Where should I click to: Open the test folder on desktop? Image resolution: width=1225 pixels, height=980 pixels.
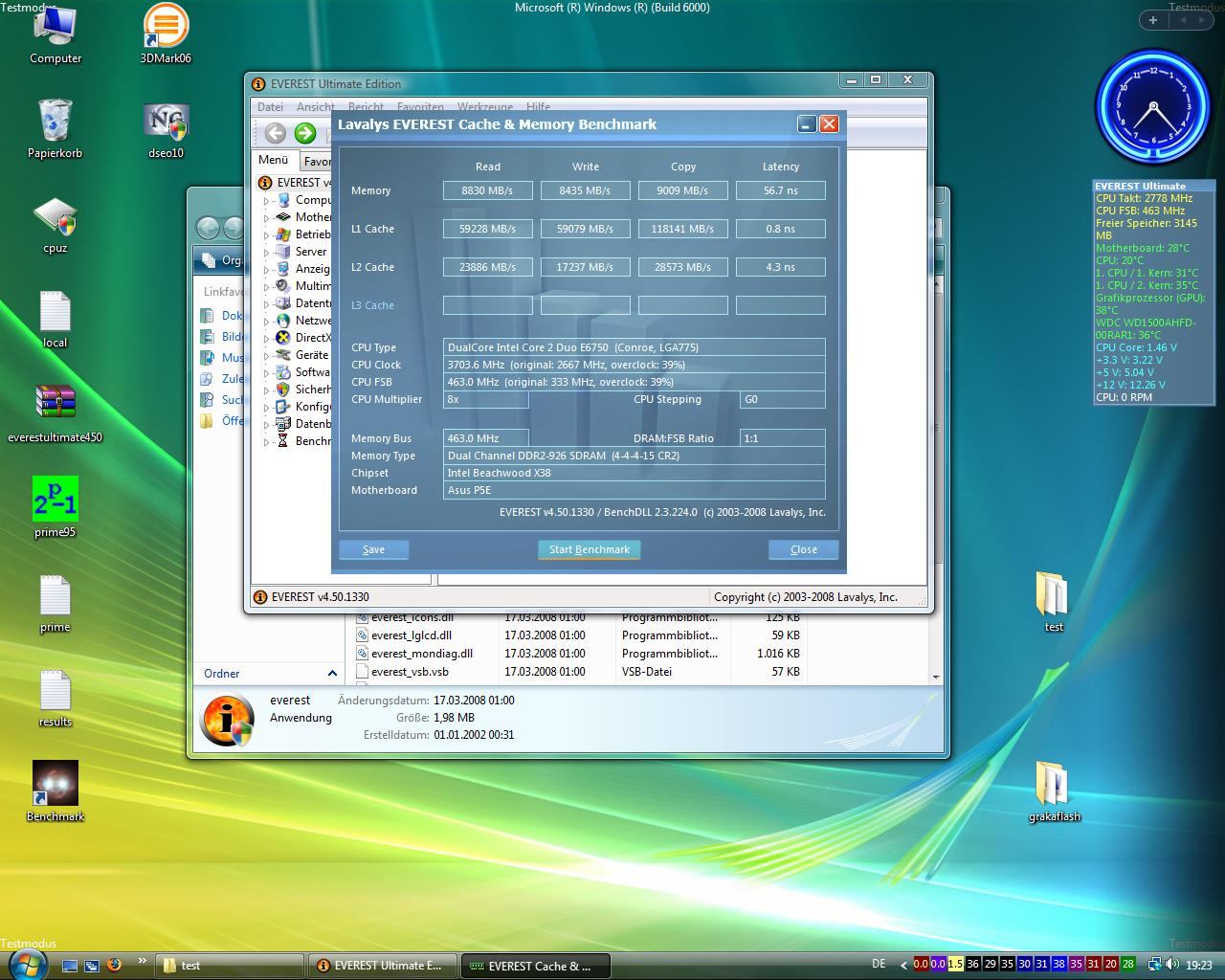tap(1053, 603)
